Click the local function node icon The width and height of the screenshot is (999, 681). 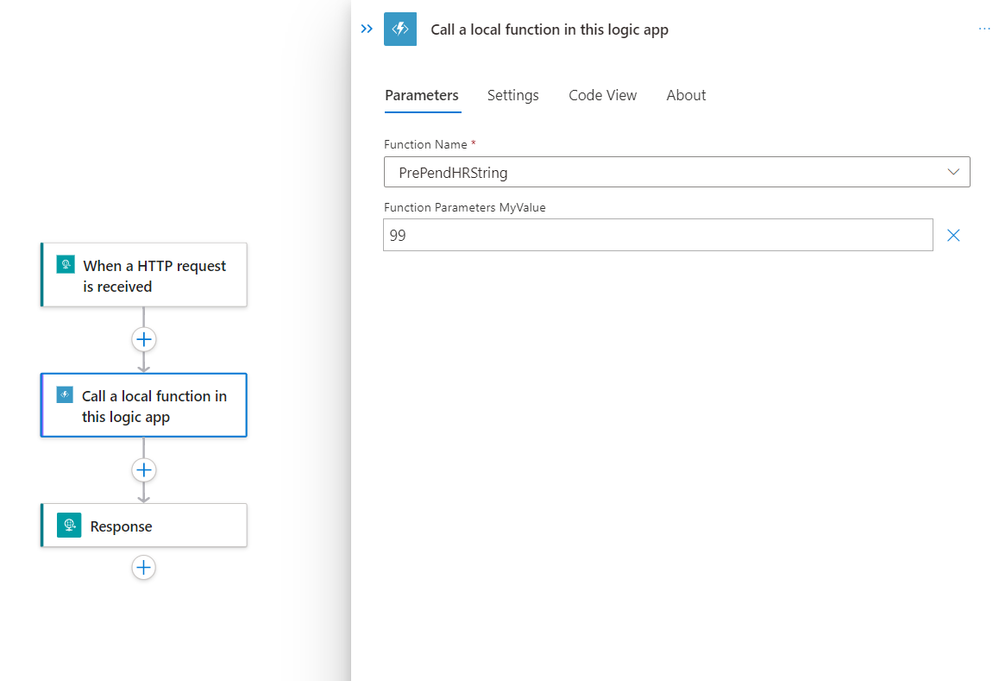point(65,395)
